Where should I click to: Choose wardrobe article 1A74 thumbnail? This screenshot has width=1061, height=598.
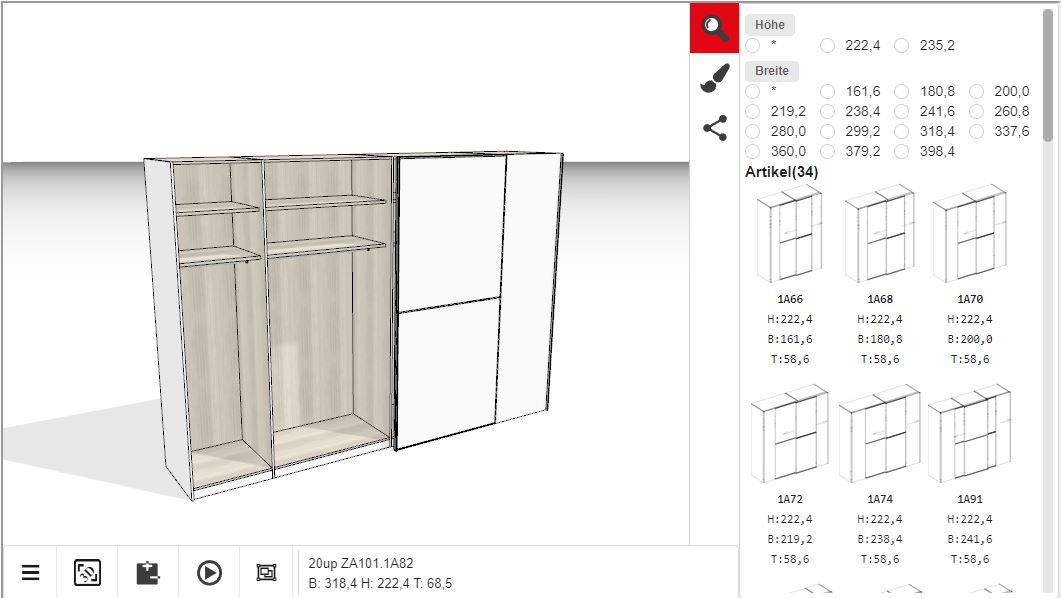[x=880, y=434]
